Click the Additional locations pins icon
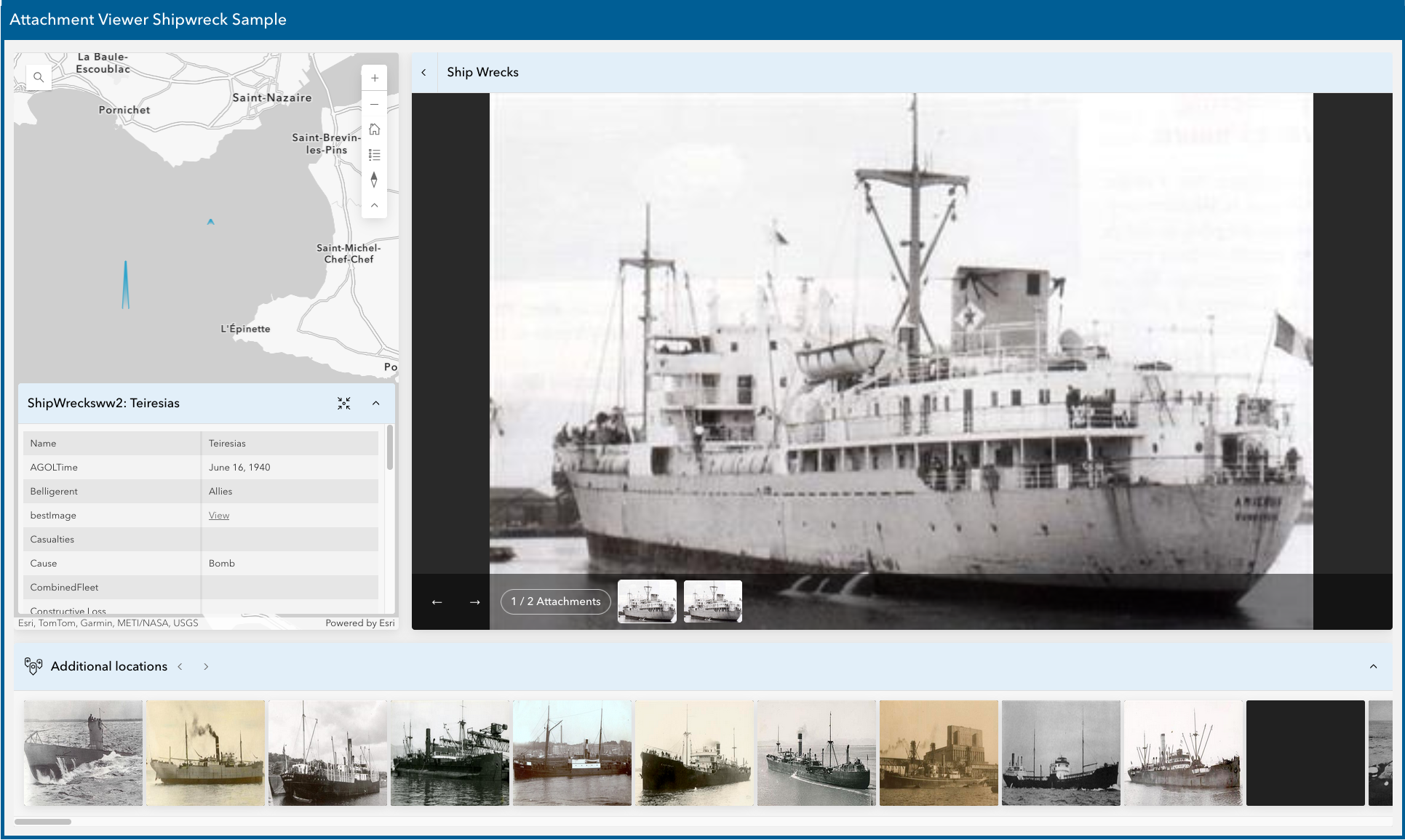 (33, 666)
